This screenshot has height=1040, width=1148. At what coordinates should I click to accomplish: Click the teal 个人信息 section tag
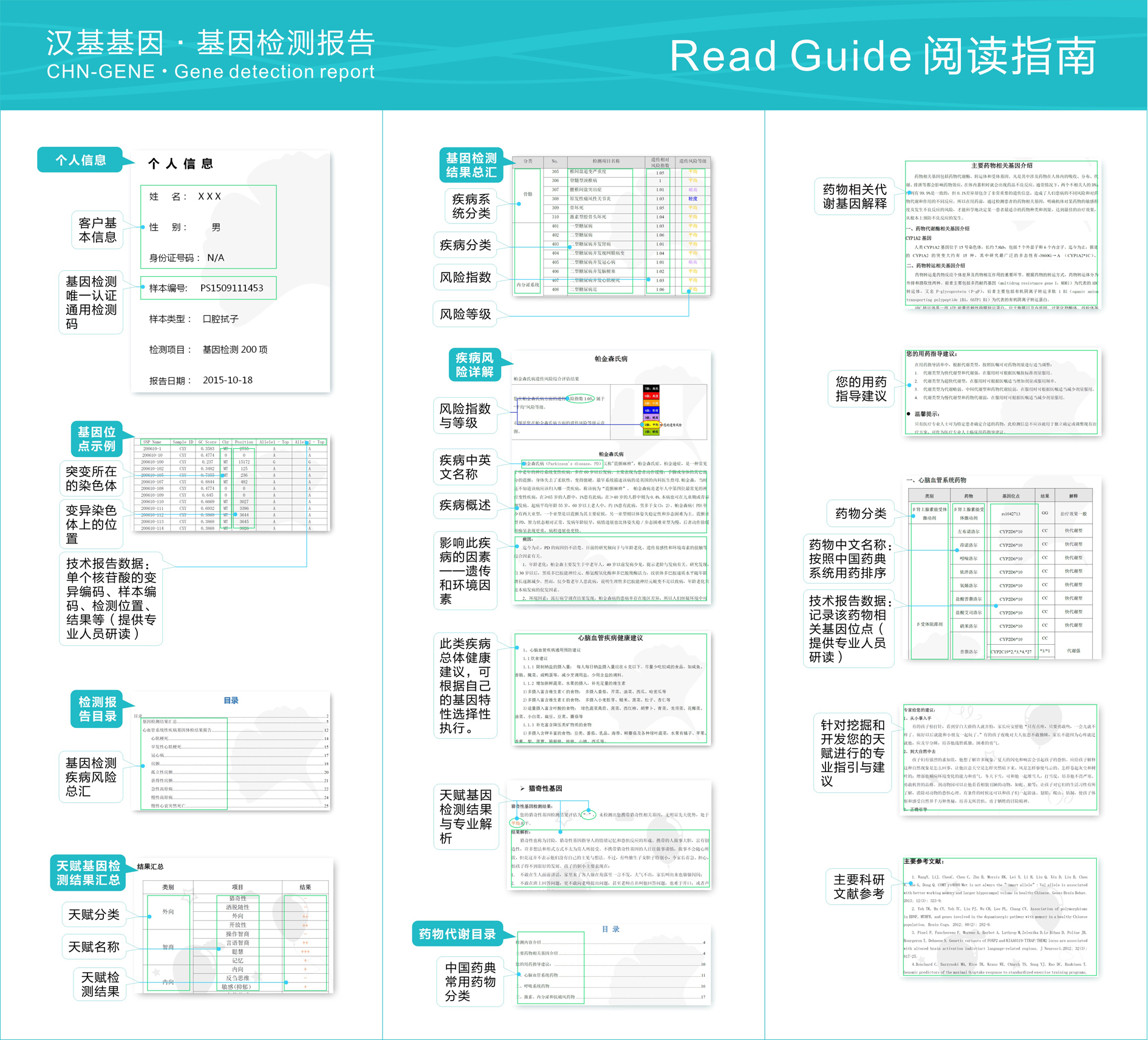point(81,160)
